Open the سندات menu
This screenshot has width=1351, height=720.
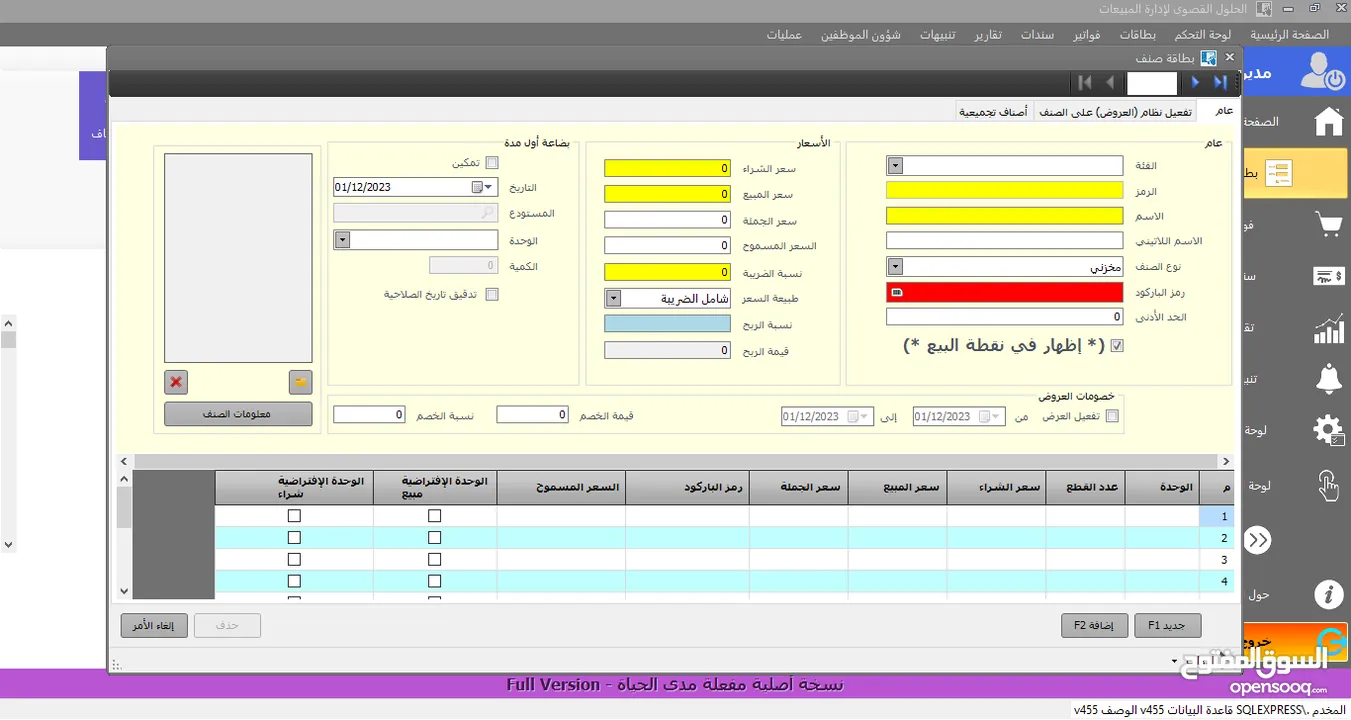pos(1037,35)
